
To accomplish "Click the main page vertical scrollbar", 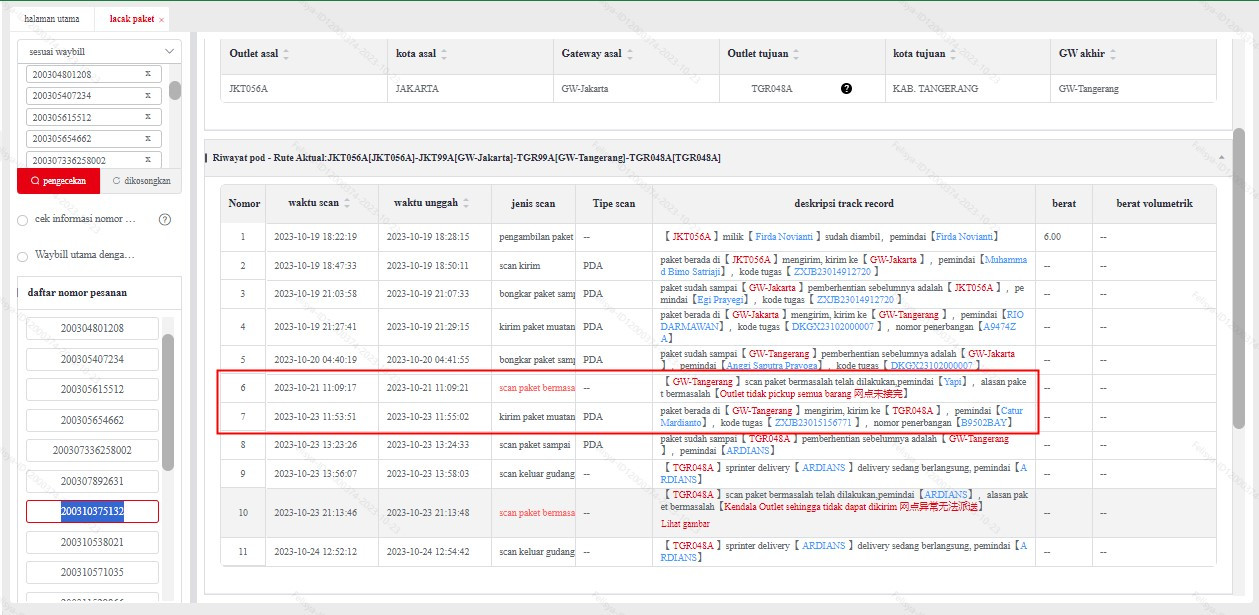I will [1238, 279].
